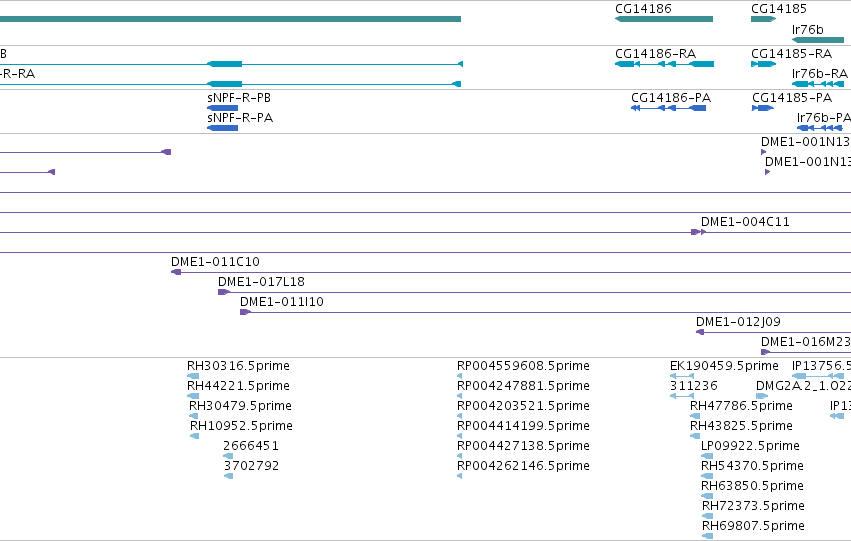
Task: Select EST RH63850.5prime
Action: pyautogui.click(x=752, y=486)
